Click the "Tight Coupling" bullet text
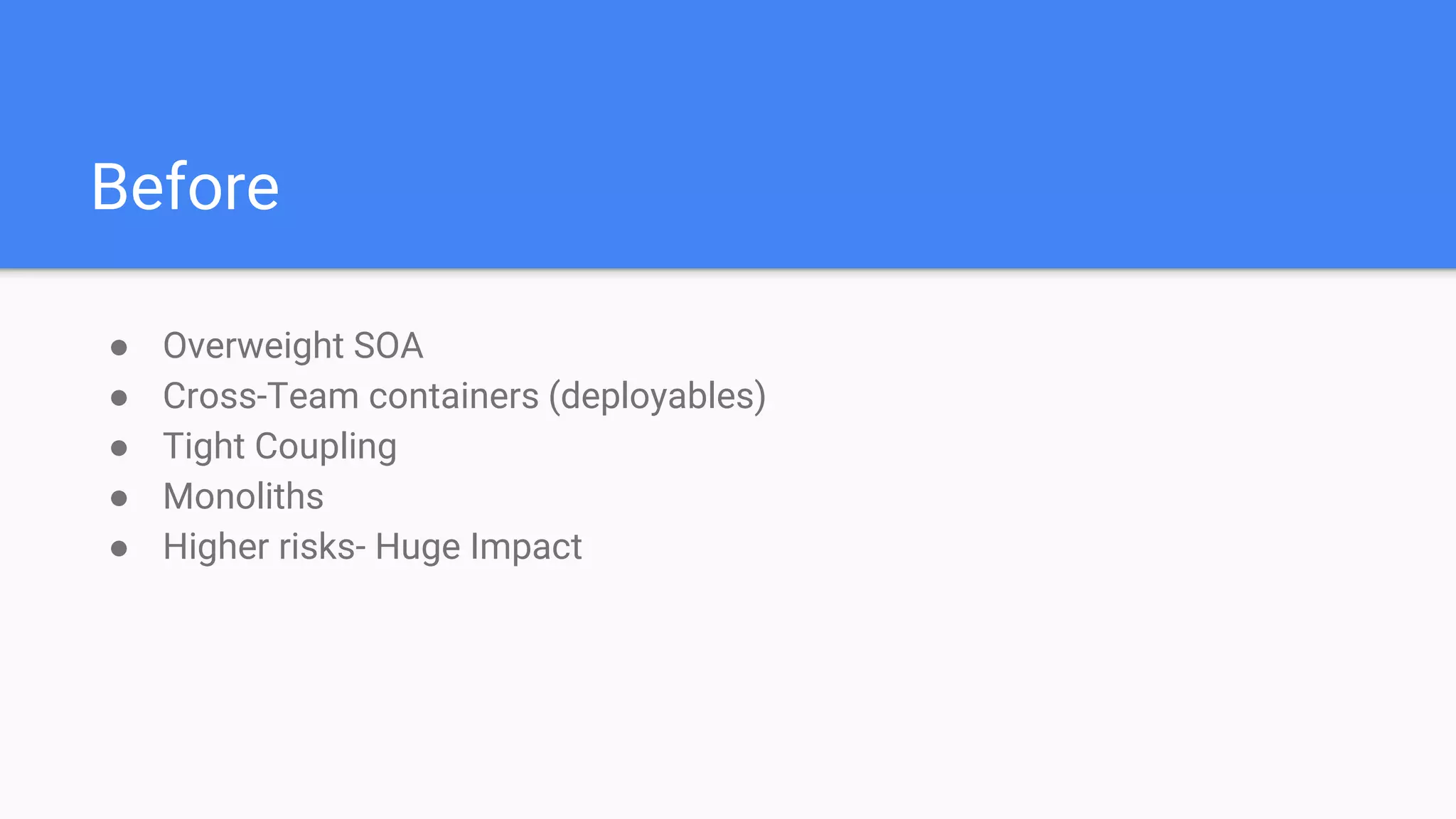 pyautogui.click(x=279, y=447)
